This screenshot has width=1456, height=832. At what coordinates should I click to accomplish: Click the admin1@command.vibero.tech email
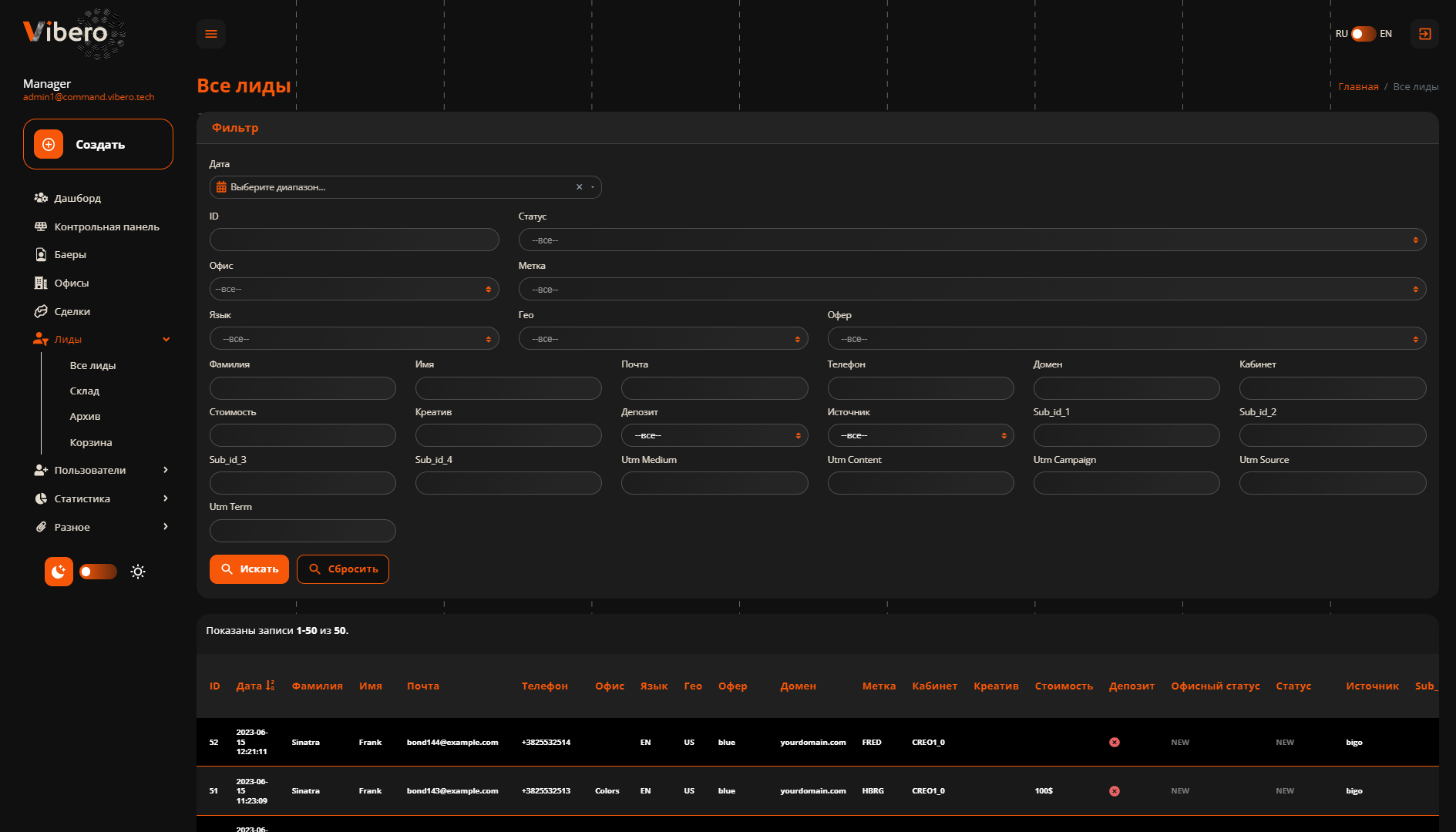(x=89, y=97)
